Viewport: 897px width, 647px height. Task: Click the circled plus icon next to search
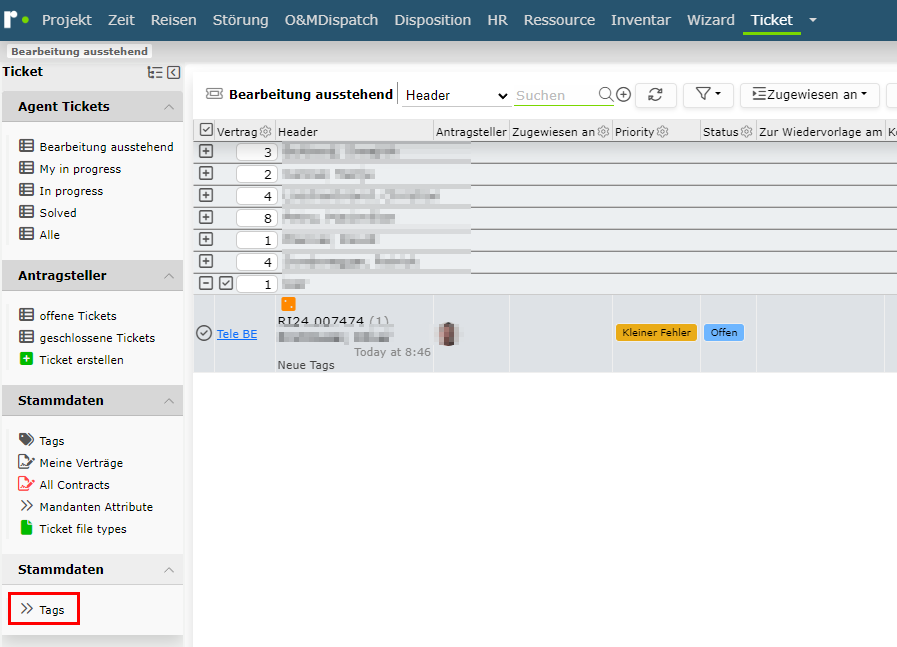[624, 94]
